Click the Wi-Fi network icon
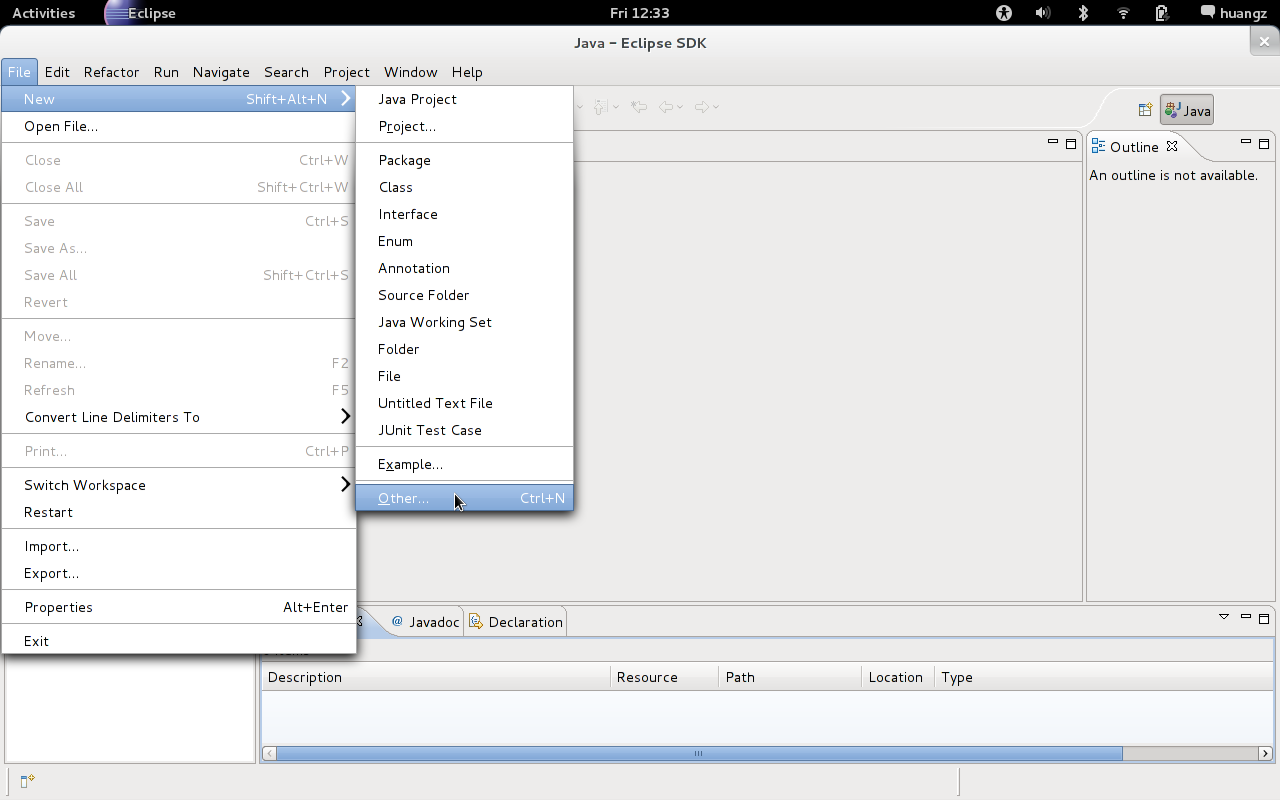This screenshot has height=800, width=1280. tap(1123, 13)
